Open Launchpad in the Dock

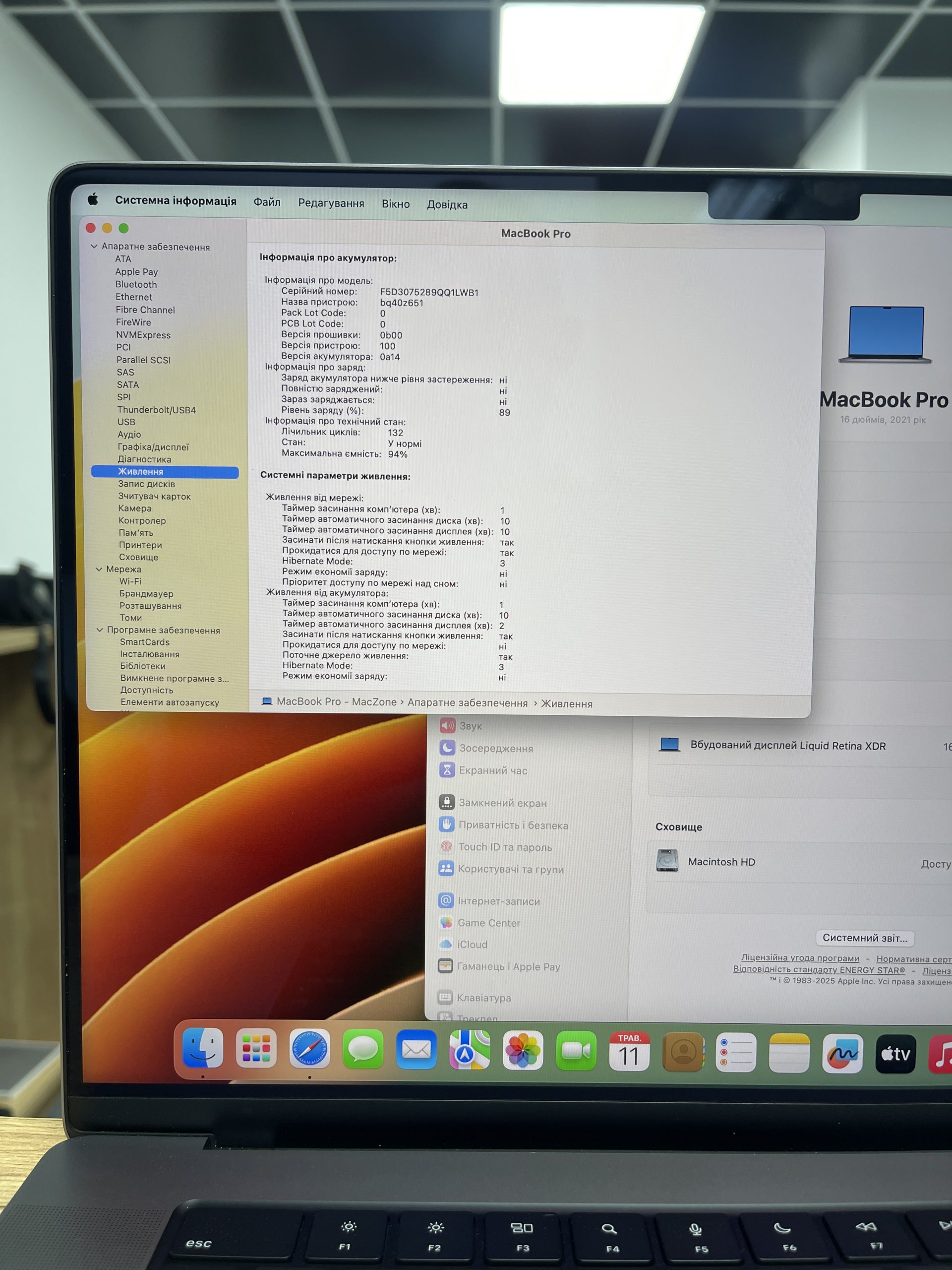click(256, 1048)
